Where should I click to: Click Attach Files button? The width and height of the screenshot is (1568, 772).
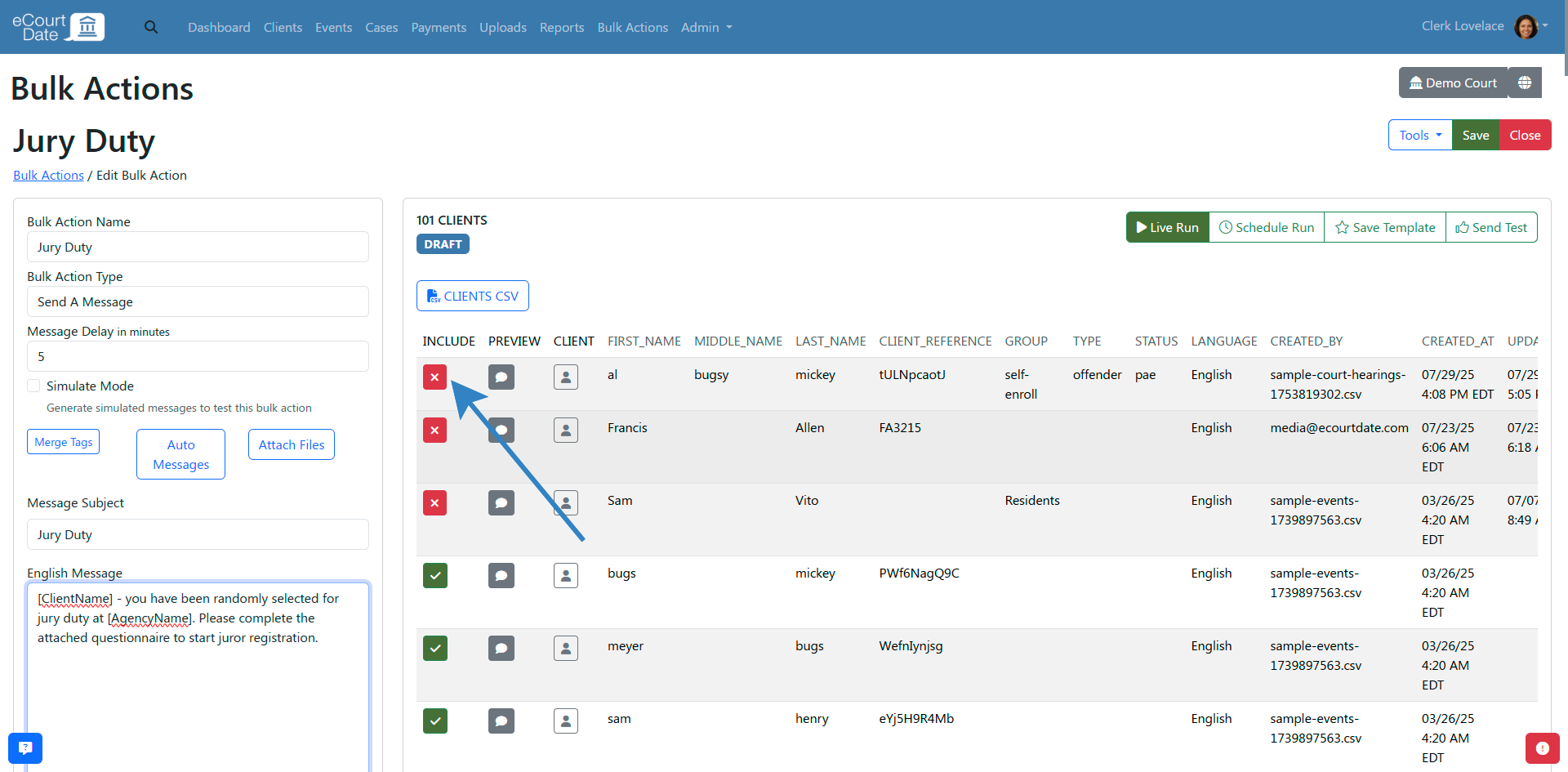coord(292,444)
